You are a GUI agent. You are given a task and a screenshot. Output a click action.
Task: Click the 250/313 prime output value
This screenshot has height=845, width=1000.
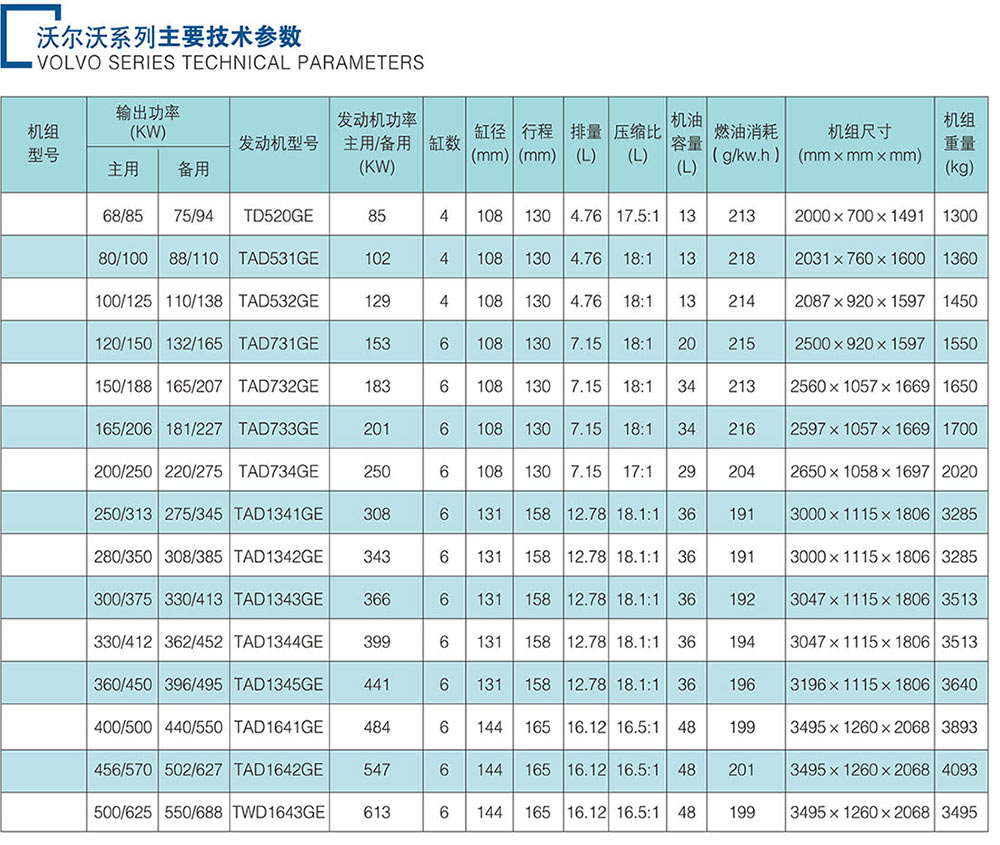tap(123, 515)
